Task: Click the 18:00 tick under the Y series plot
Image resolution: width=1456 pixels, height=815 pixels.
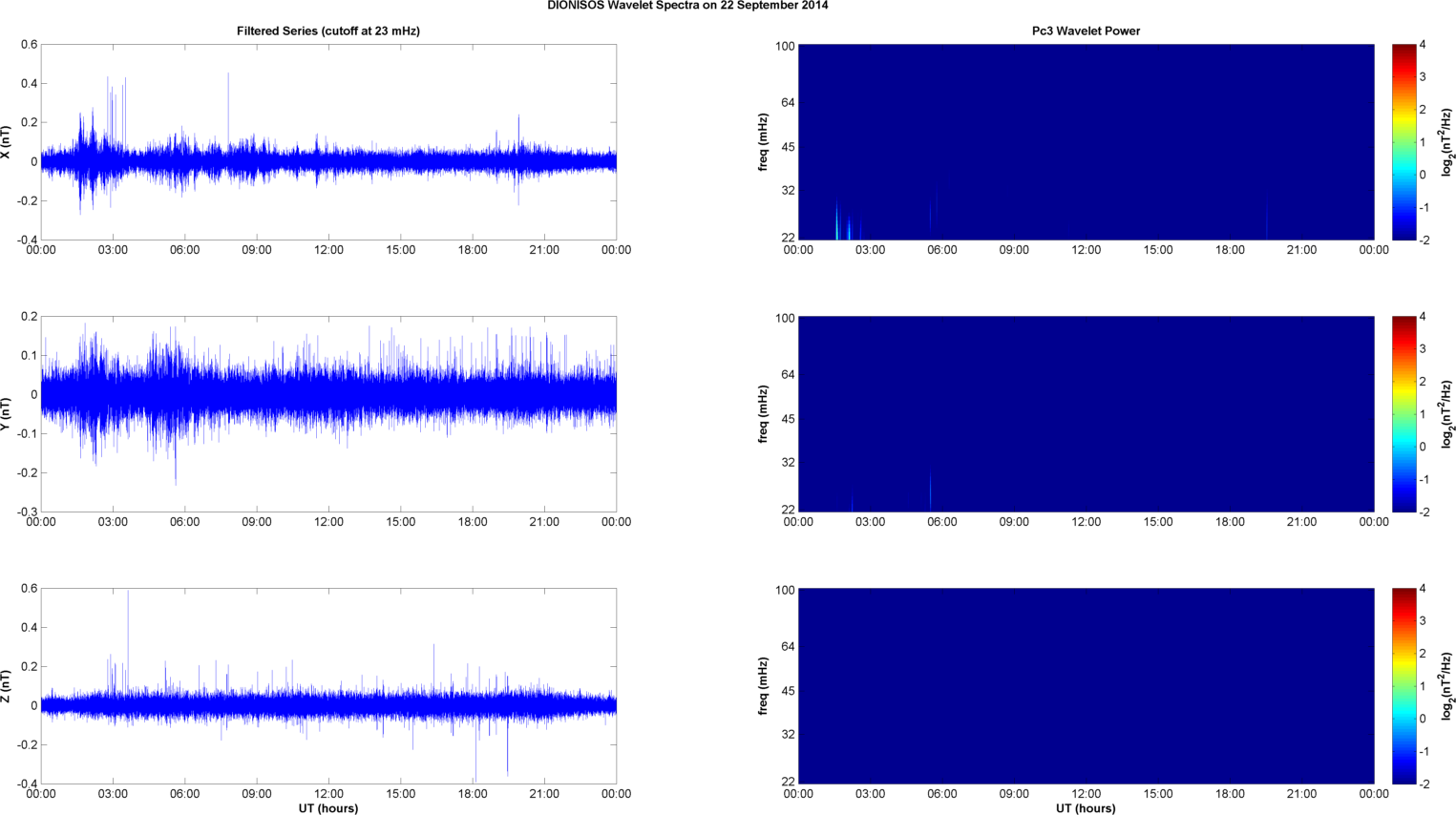Action: [473, 522]
